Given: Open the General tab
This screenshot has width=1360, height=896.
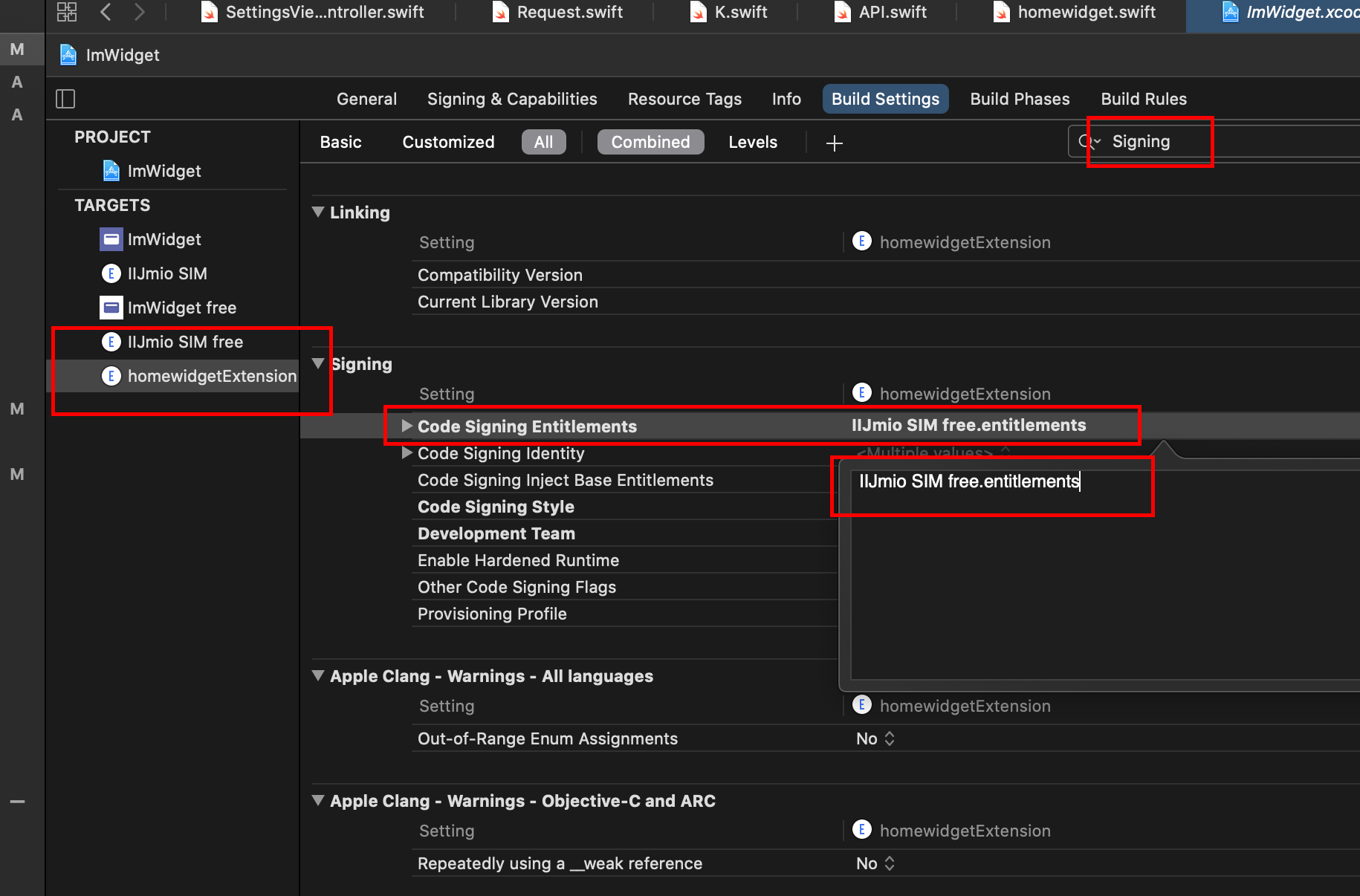Looking at the screenshot, I should coord(366,99).
